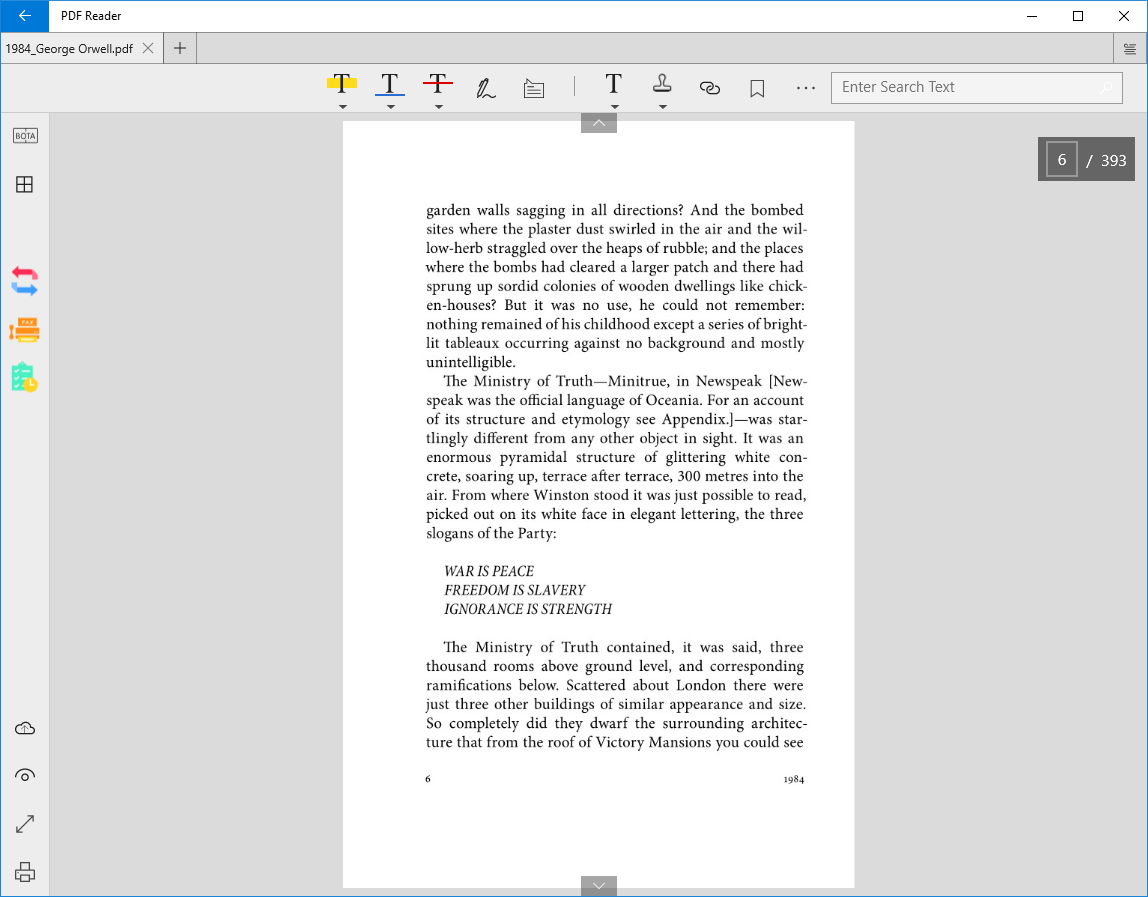The height and width of the screenshot is (897, 1148).
Task: Click the line IGNORANCE IS STRENGTH
Action: 528,609
